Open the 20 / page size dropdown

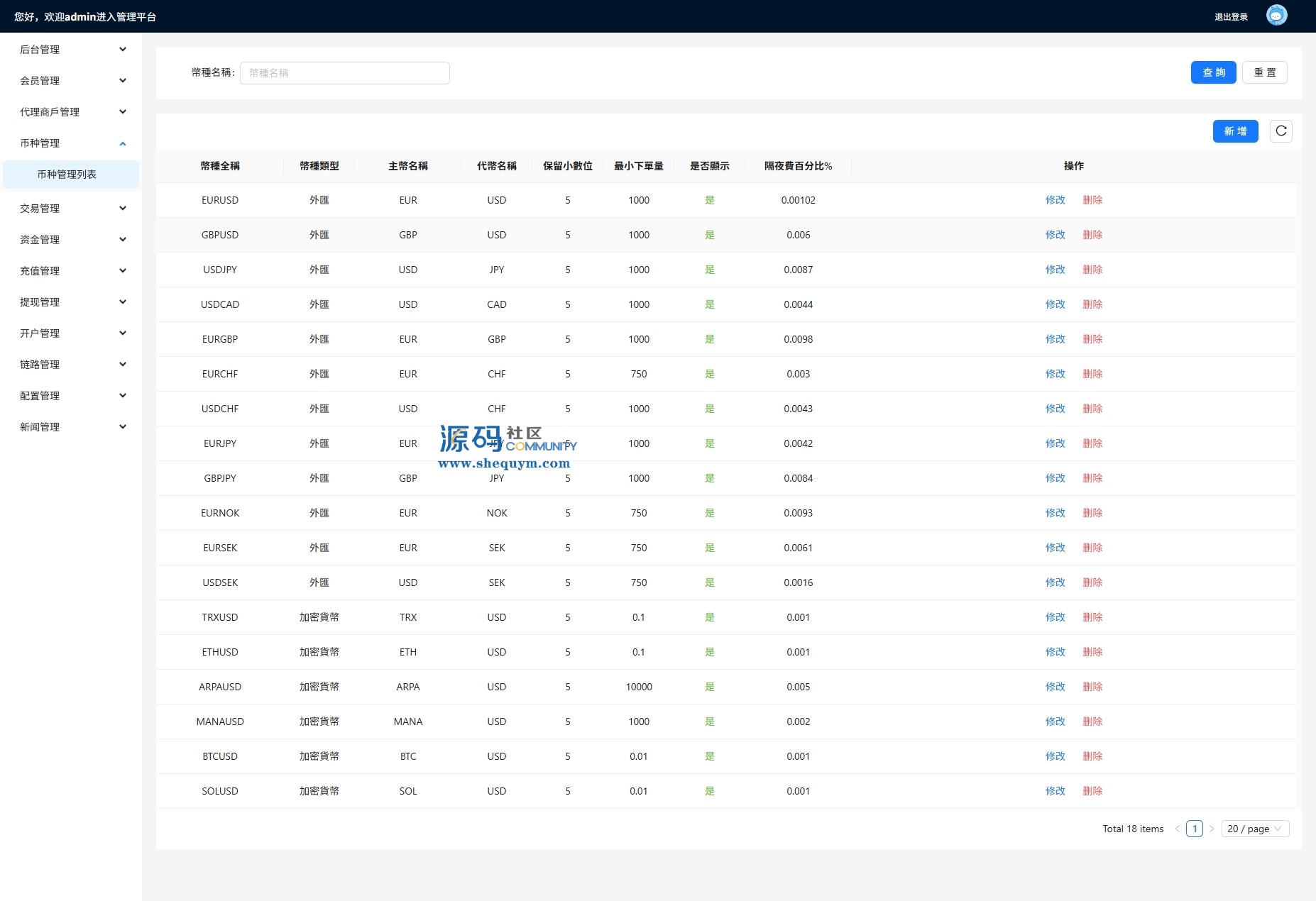click(1254, 829)
